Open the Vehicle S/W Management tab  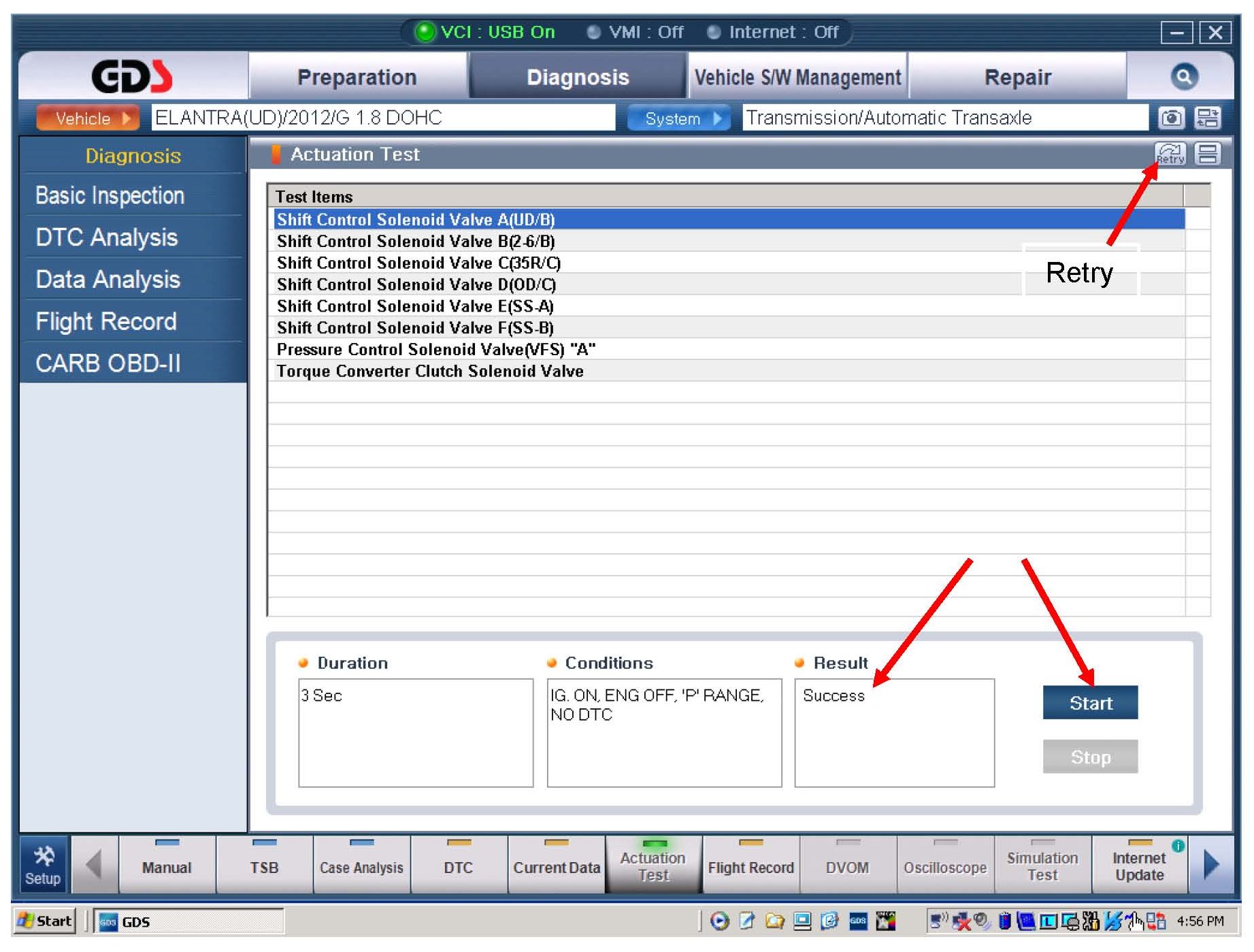point(797,78)
